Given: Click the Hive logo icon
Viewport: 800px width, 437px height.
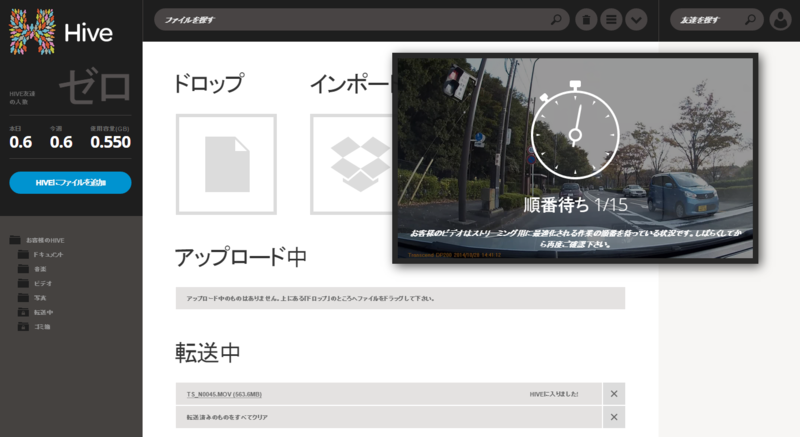Looking at the screenshot, I should click(32, 32).
